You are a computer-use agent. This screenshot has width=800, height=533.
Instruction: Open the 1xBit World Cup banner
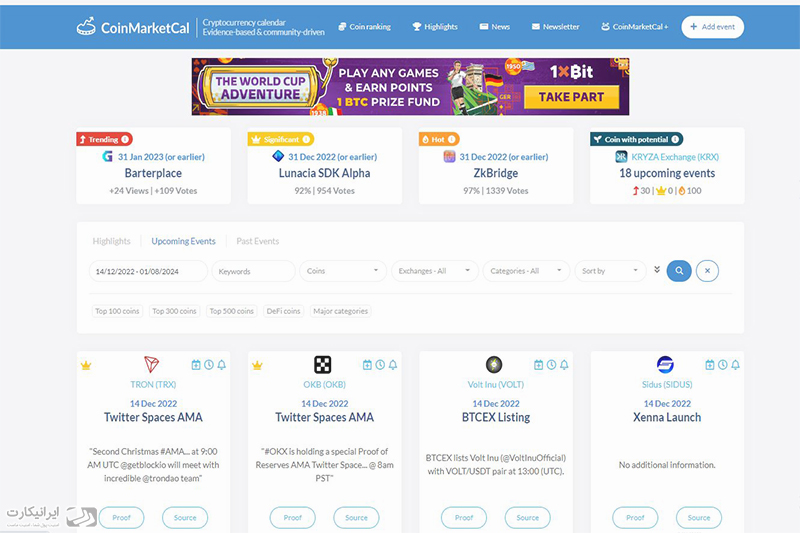pyautogui.click(x=410, y=86)
